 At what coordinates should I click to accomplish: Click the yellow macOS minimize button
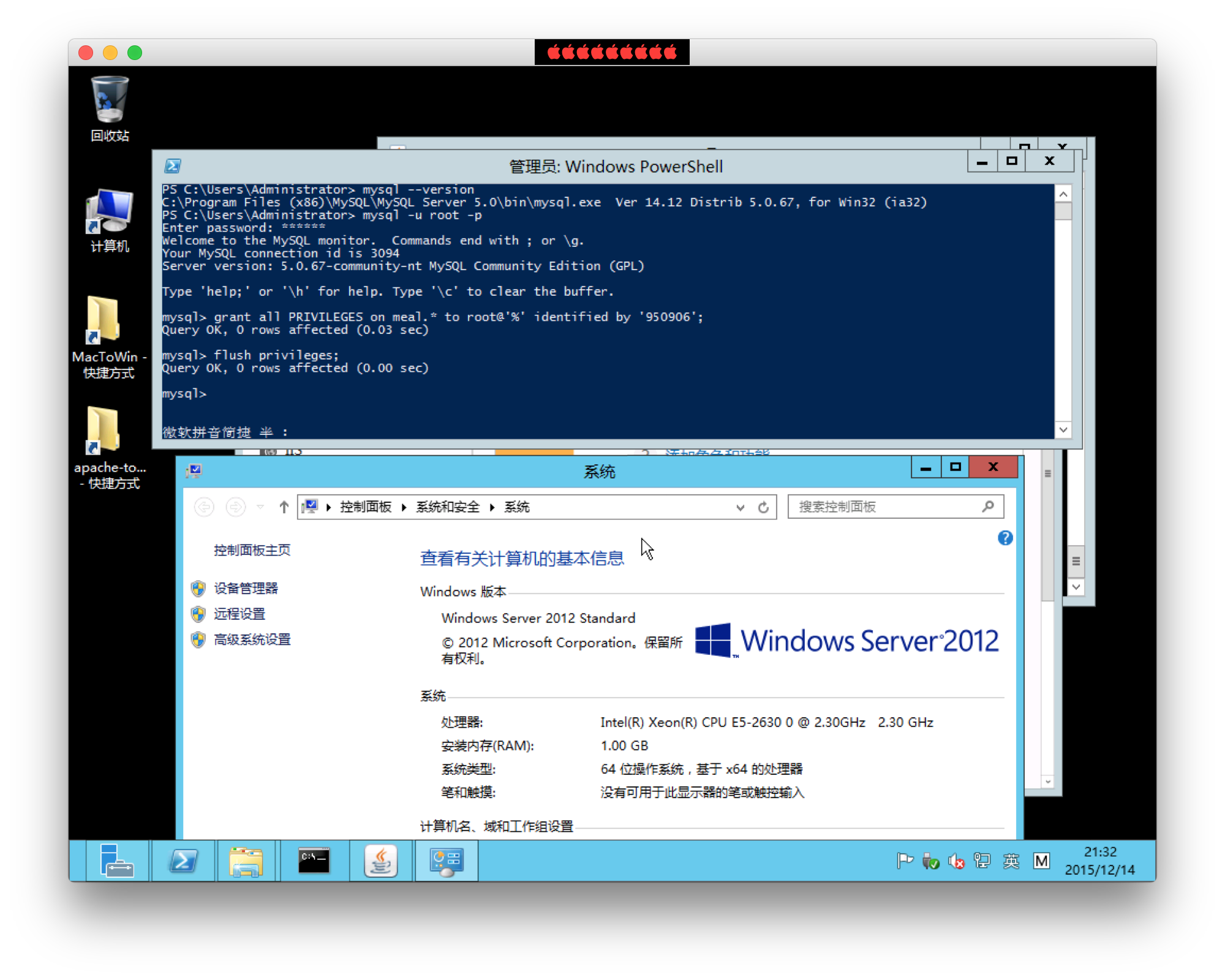[x=110, y=53]
